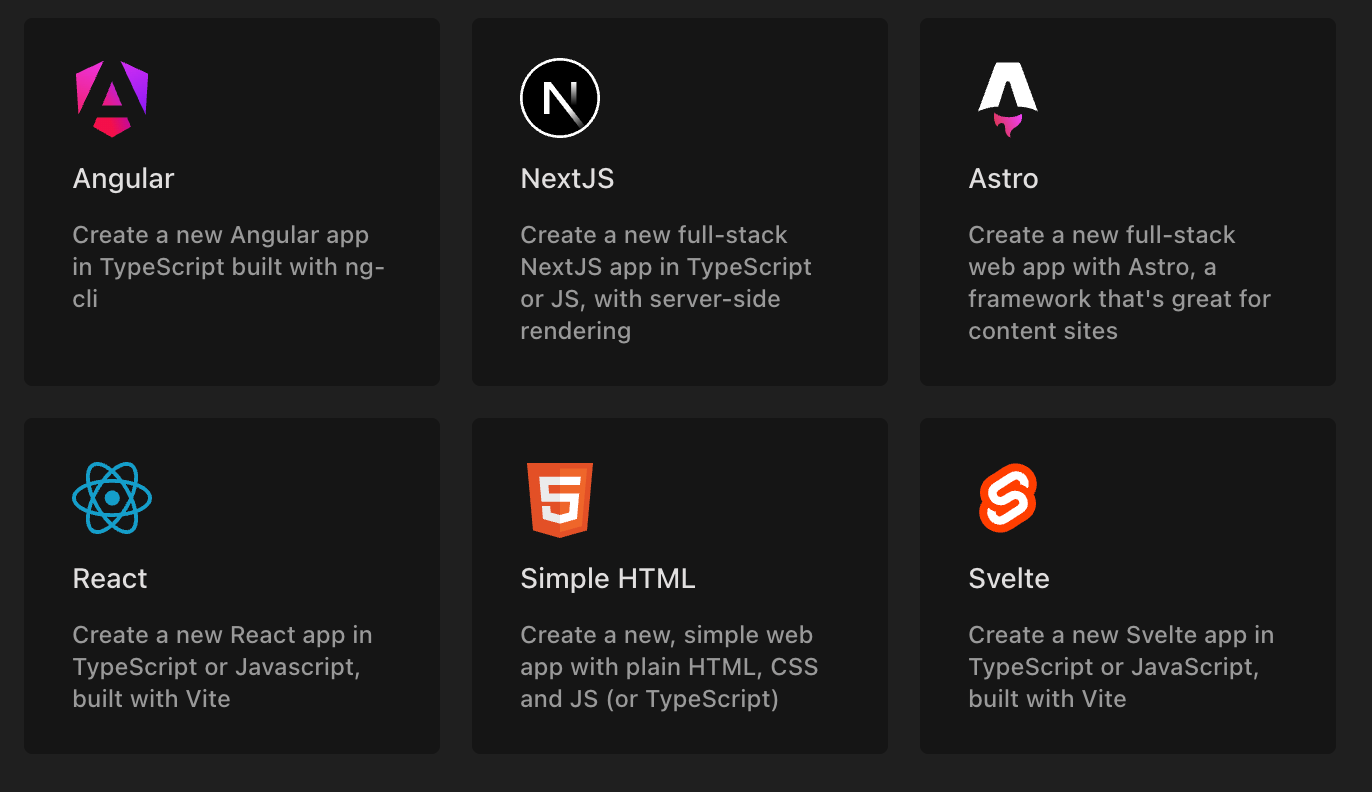Click the Angular logo icon
This screenshot has height=792, width=1372.
click(112, 98)
